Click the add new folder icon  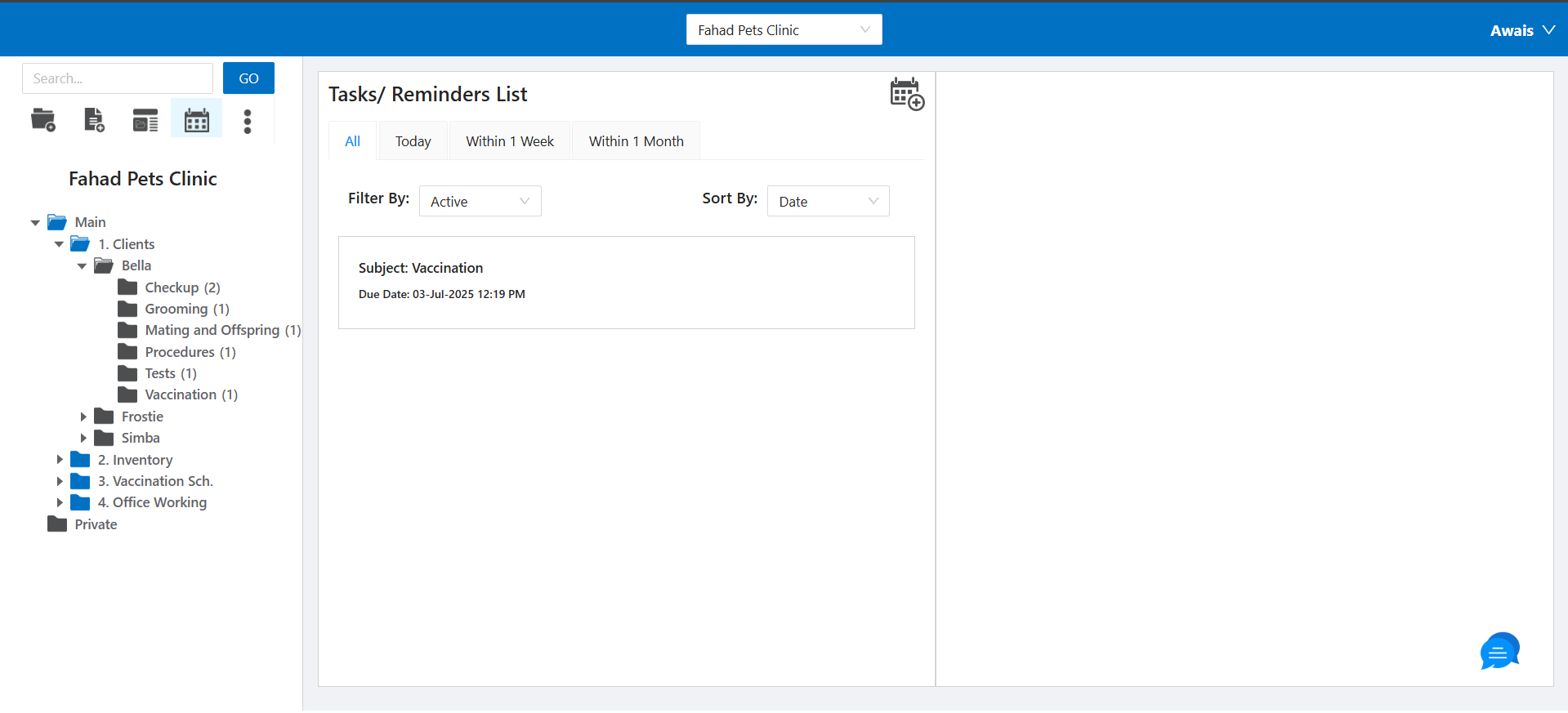tap(43, 121)
